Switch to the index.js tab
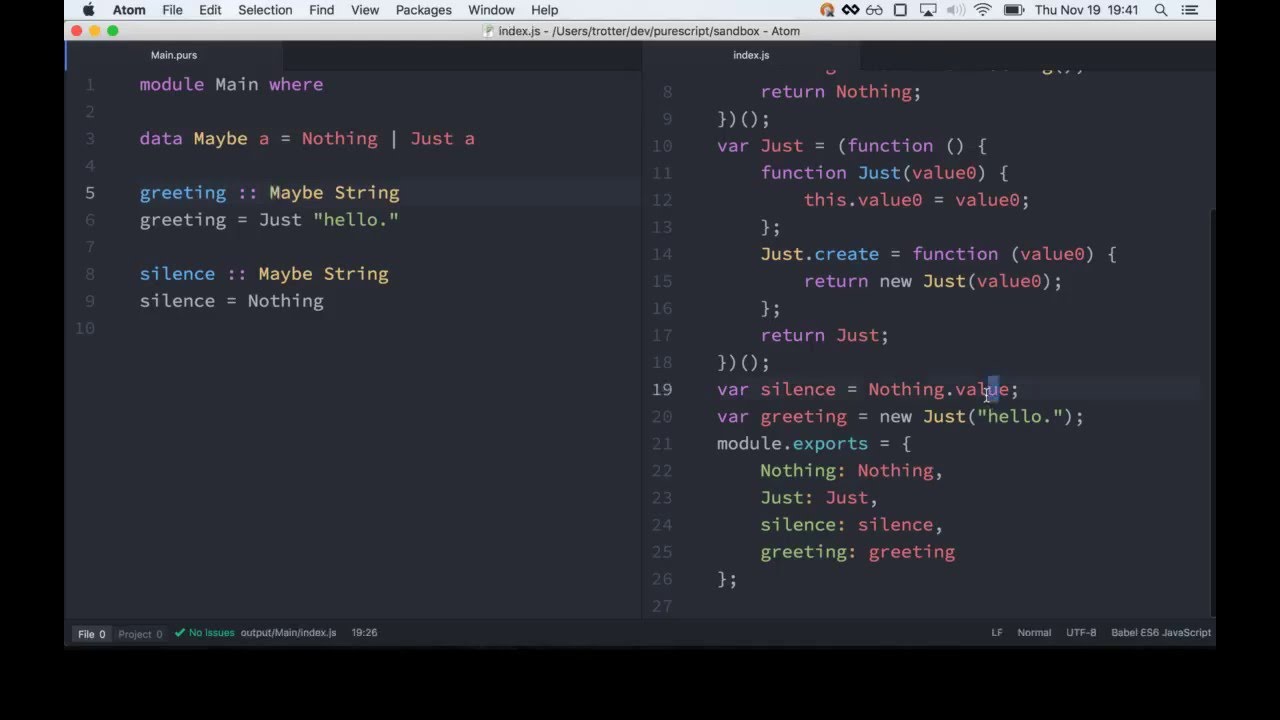The height and width of the screenshot is (720, 1280). tap(751, 55)
